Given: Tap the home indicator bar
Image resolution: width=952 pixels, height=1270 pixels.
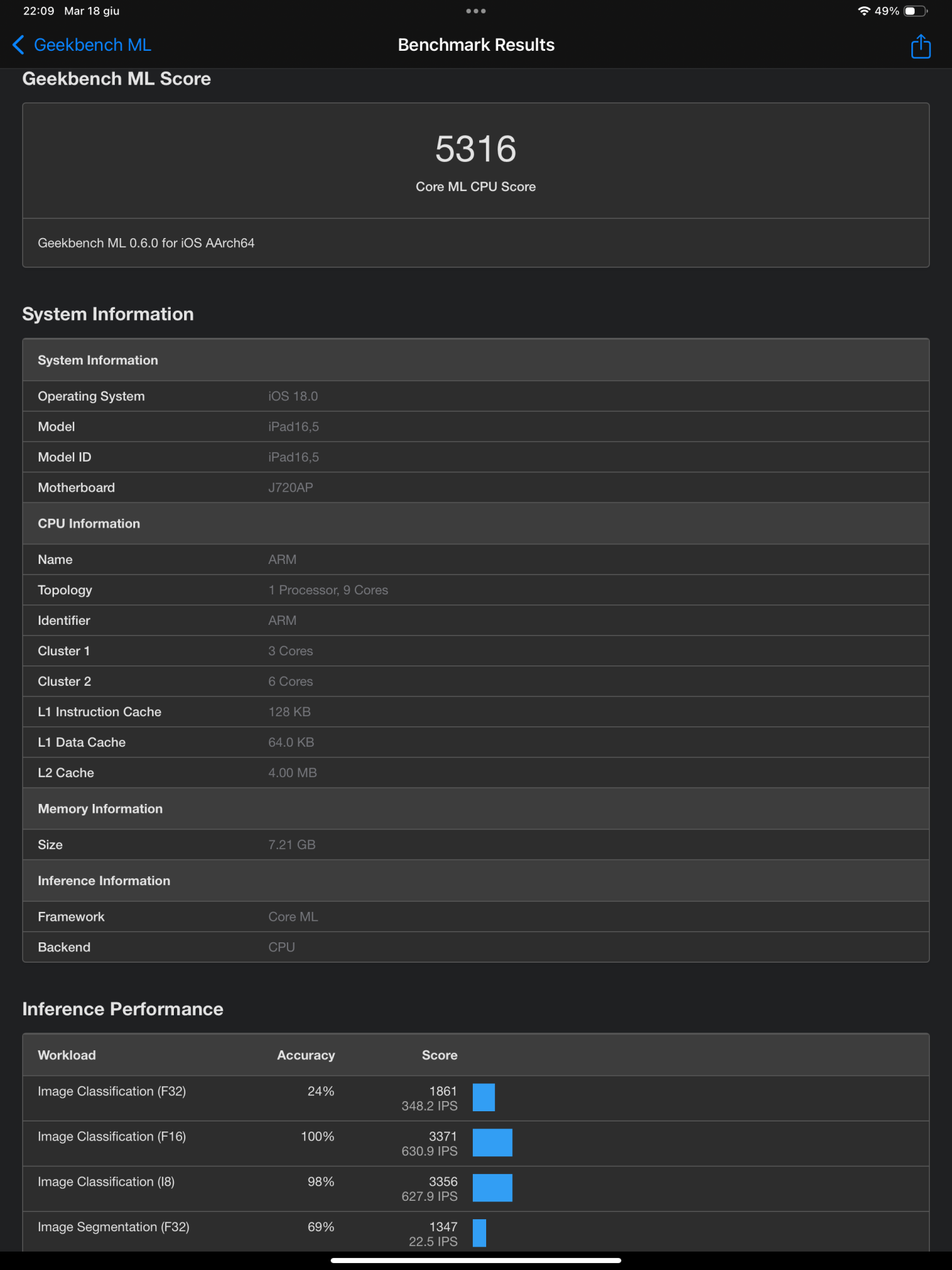Looking at the screenshot, I should [475, 1260].
